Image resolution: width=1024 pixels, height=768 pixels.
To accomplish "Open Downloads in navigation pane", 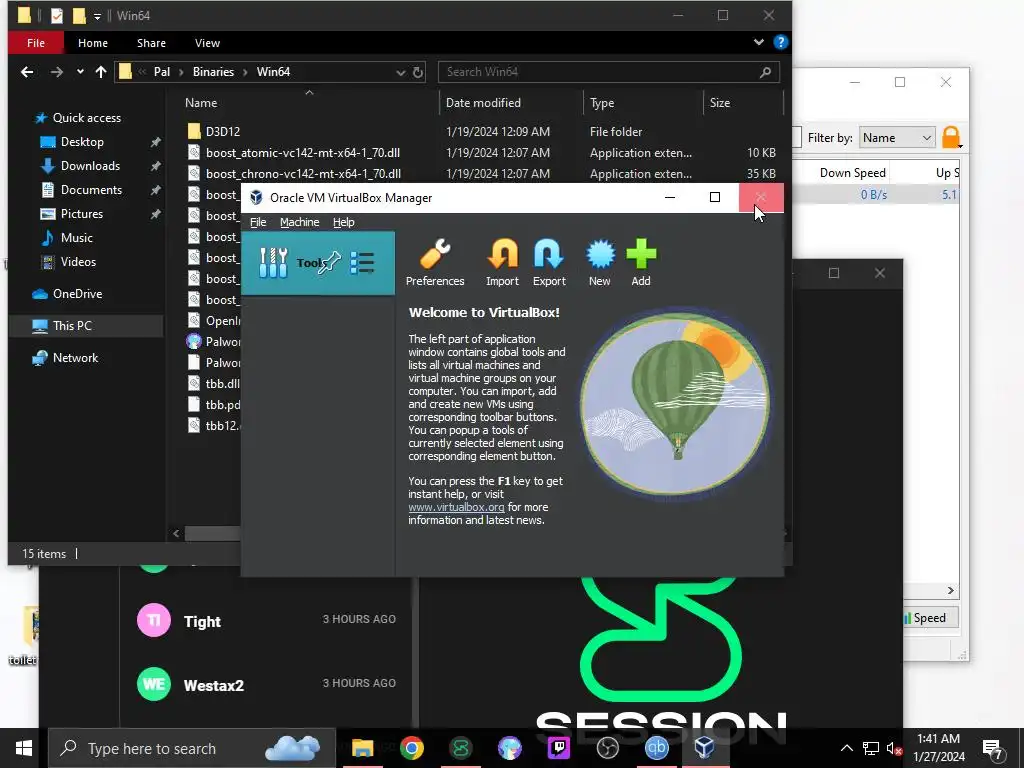I will [90, 166].
